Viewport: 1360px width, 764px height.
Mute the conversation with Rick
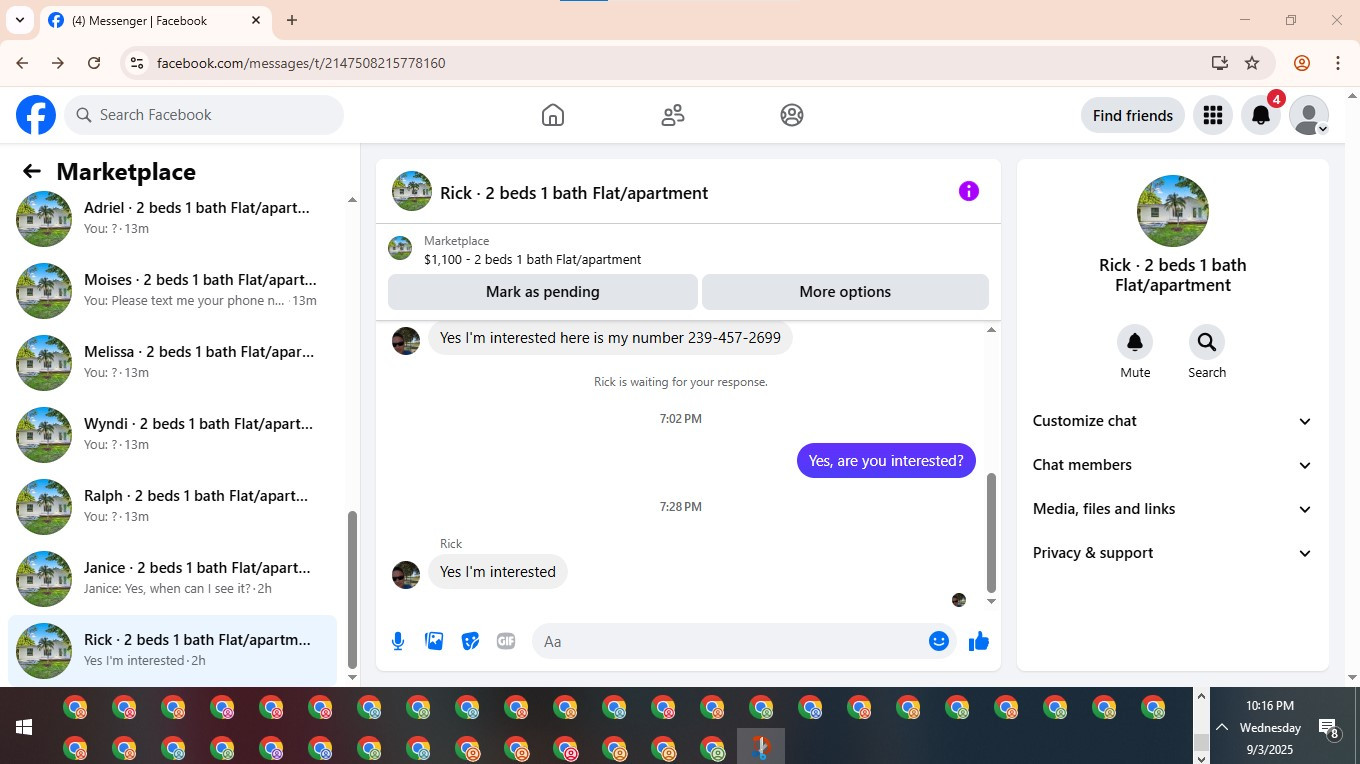click(x=1135, y=342)
